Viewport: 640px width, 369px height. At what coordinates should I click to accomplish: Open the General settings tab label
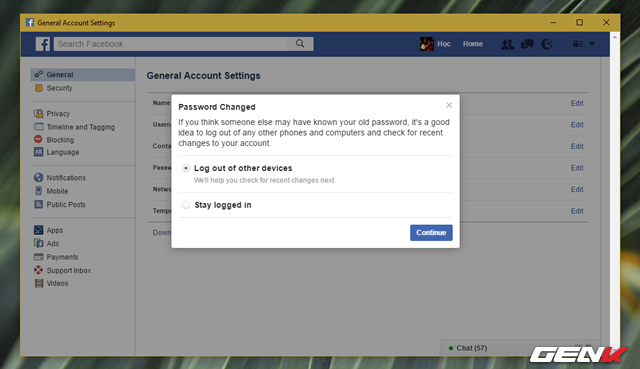60,74
